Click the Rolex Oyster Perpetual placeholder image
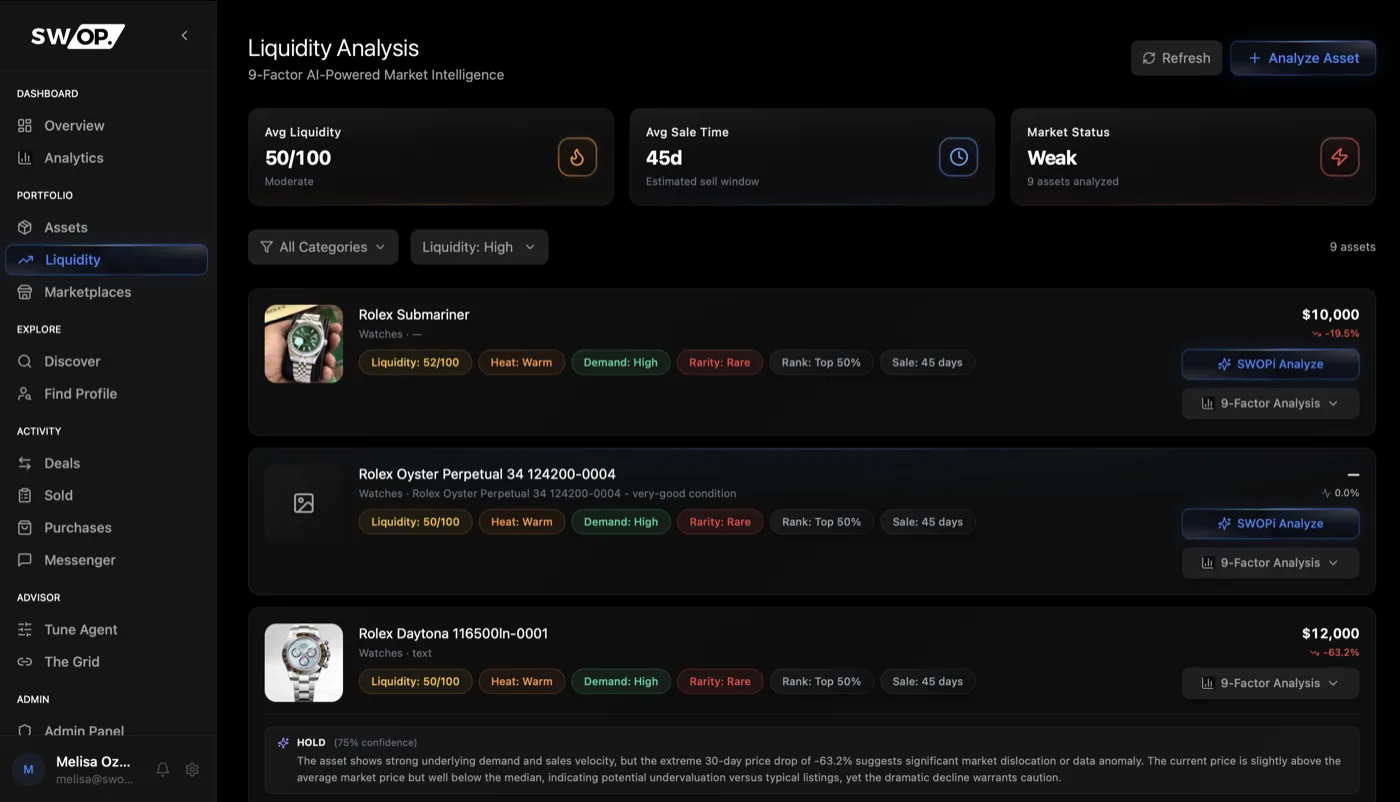Viewport: 1400px width, 802px height. point(304,503)
